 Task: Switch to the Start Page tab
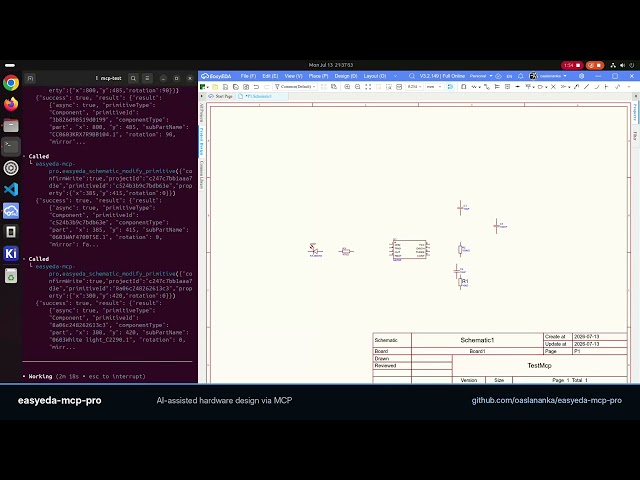pyautogui.click(x=220, y=96)
